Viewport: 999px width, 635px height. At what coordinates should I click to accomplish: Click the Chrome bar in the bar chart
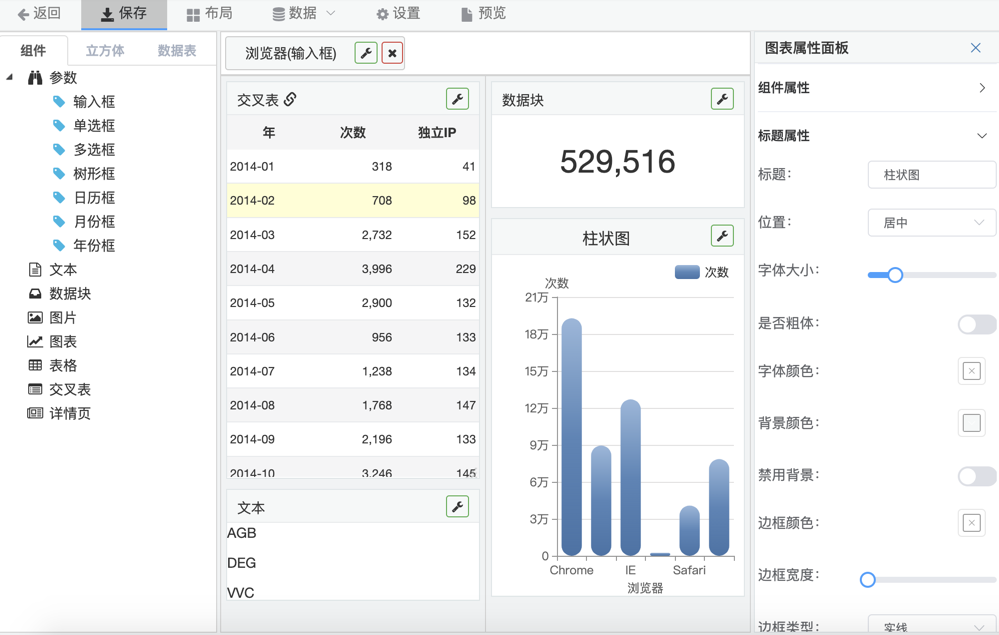coord(571,437)
